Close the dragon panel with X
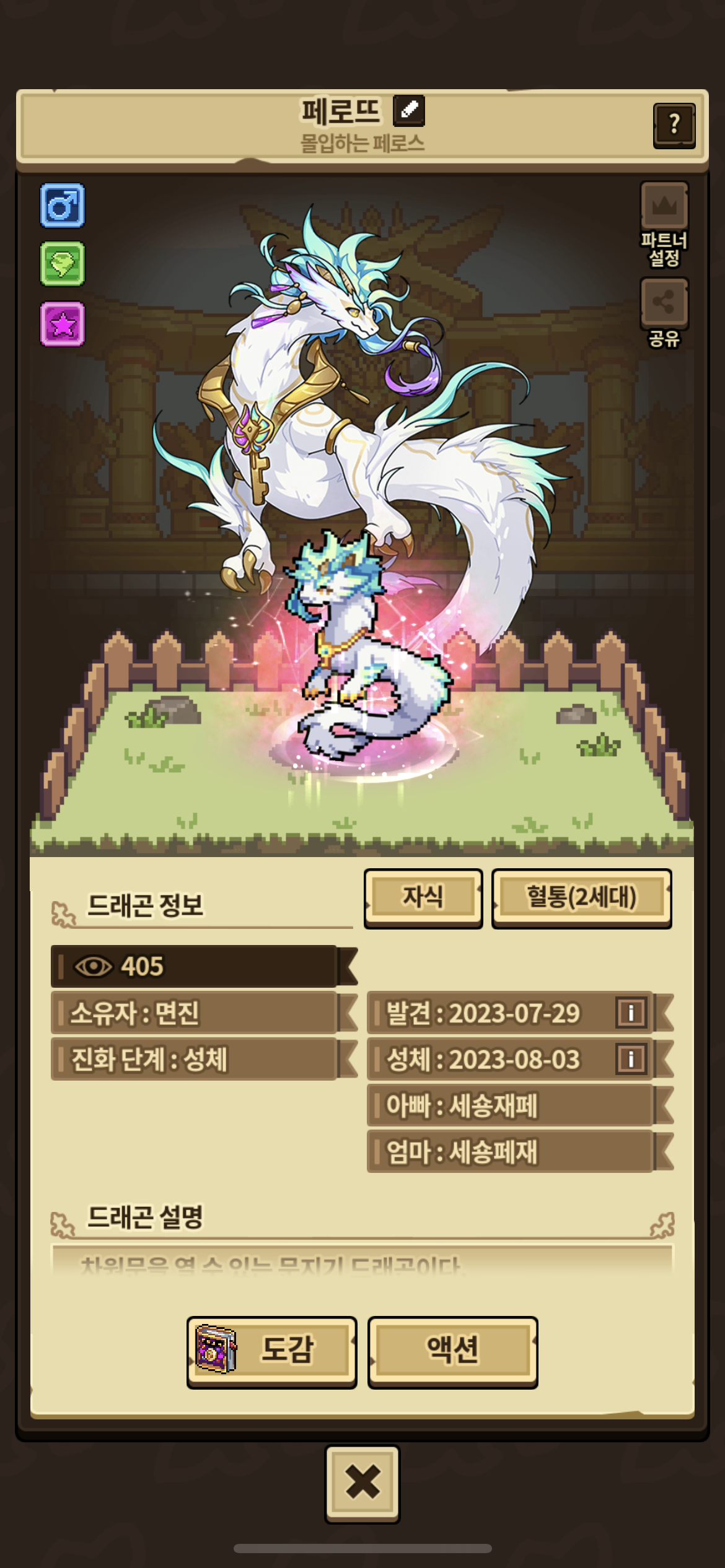The image size is (725, 1568). (362, 1484)
